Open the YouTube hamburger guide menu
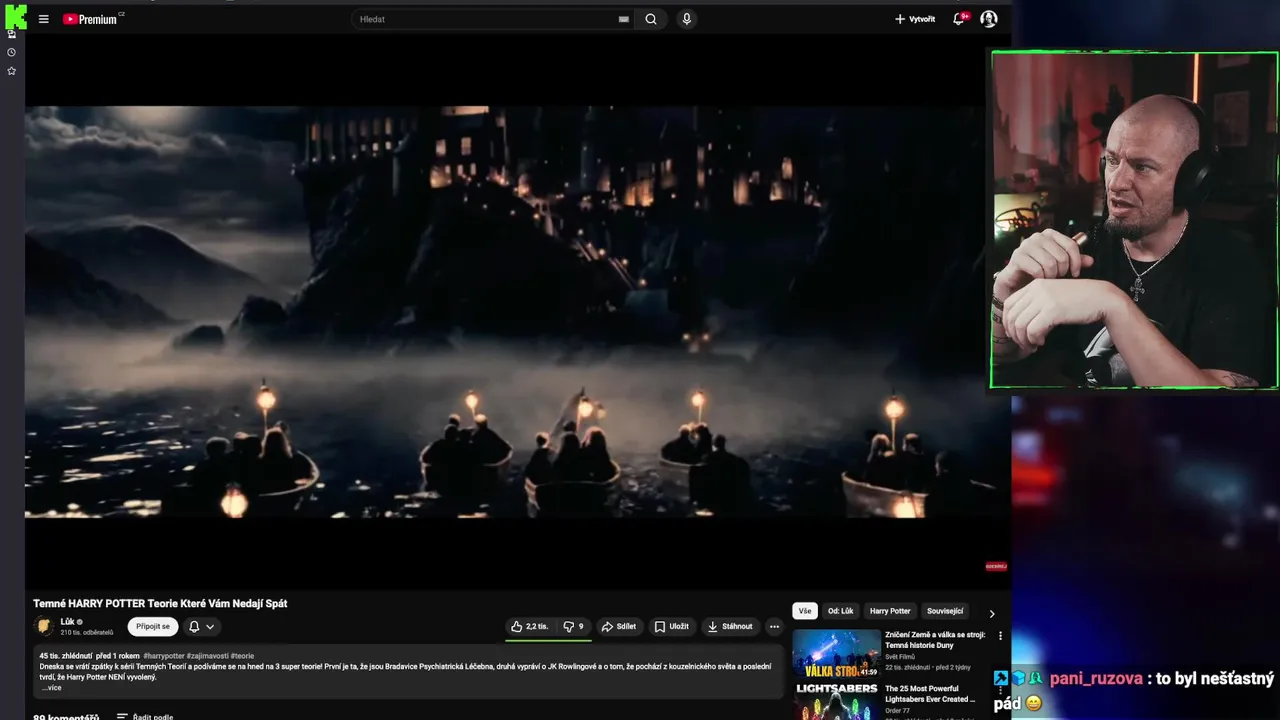Image resolution: width=1280 pixels, height=720 pixels. pyautogui.click(x=43, y=19)
